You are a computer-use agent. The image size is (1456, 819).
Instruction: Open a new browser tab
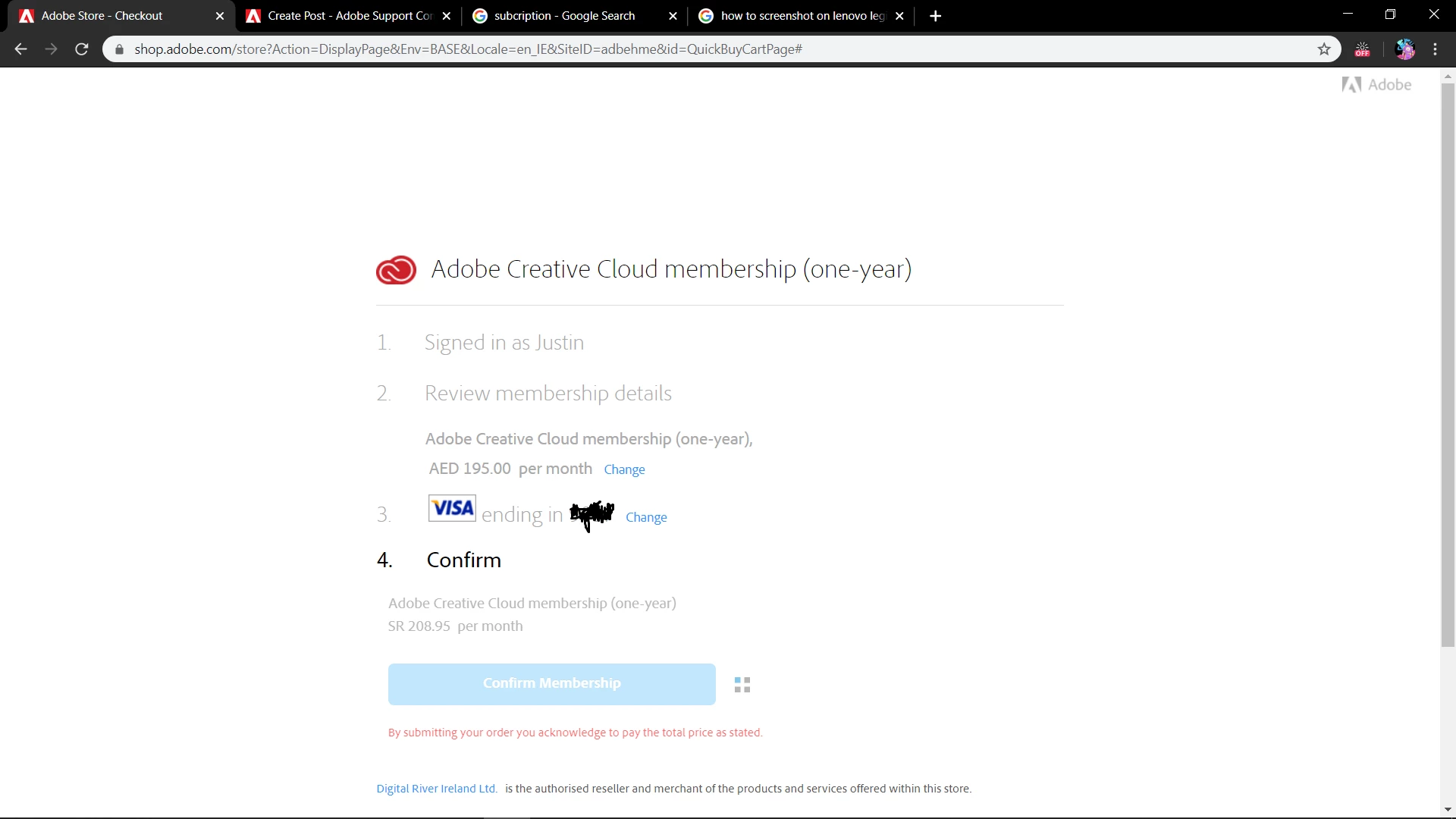tap(935, 16)
